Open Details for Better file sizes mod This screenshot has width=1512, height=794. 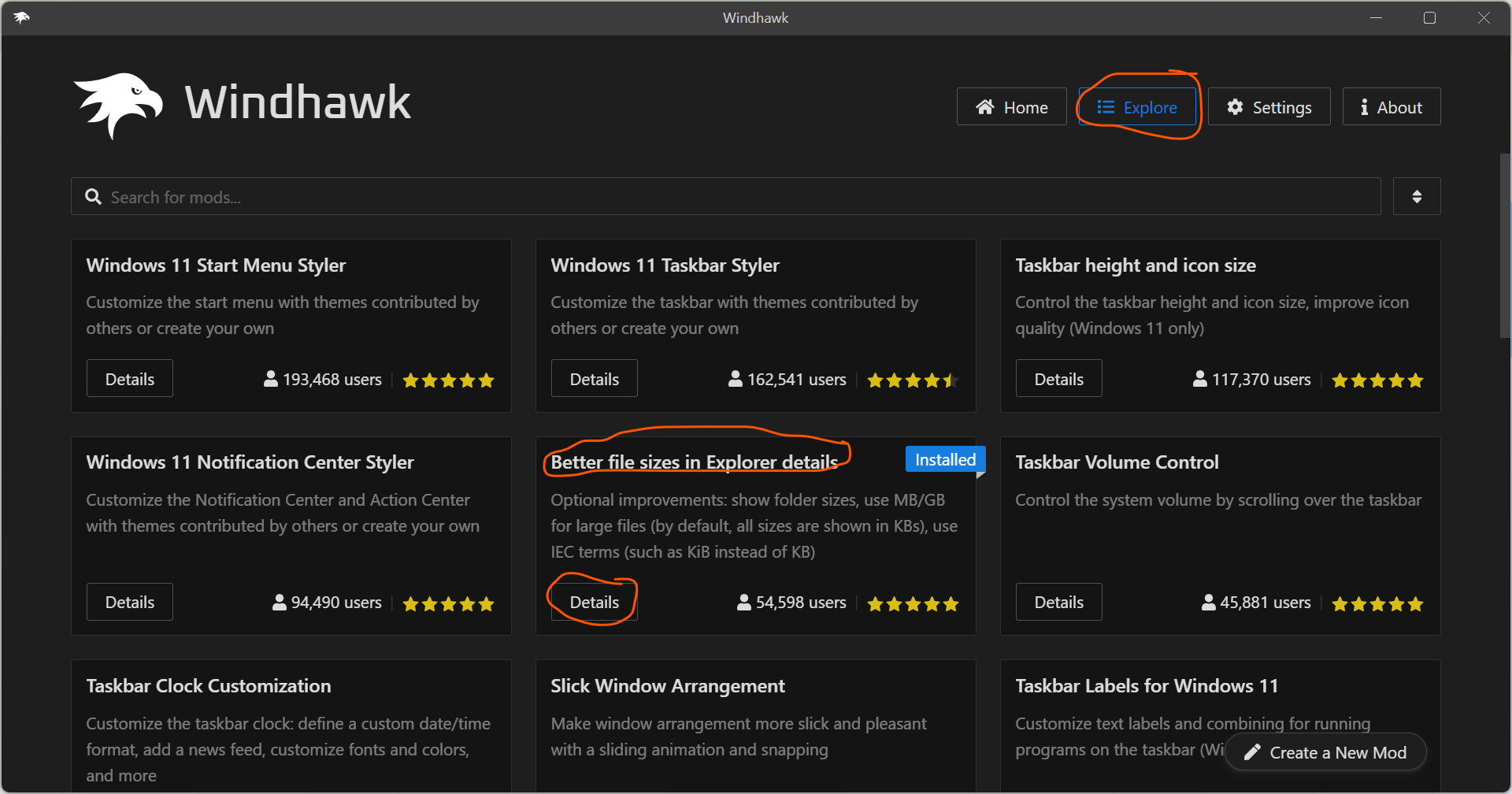coord(594,602)
